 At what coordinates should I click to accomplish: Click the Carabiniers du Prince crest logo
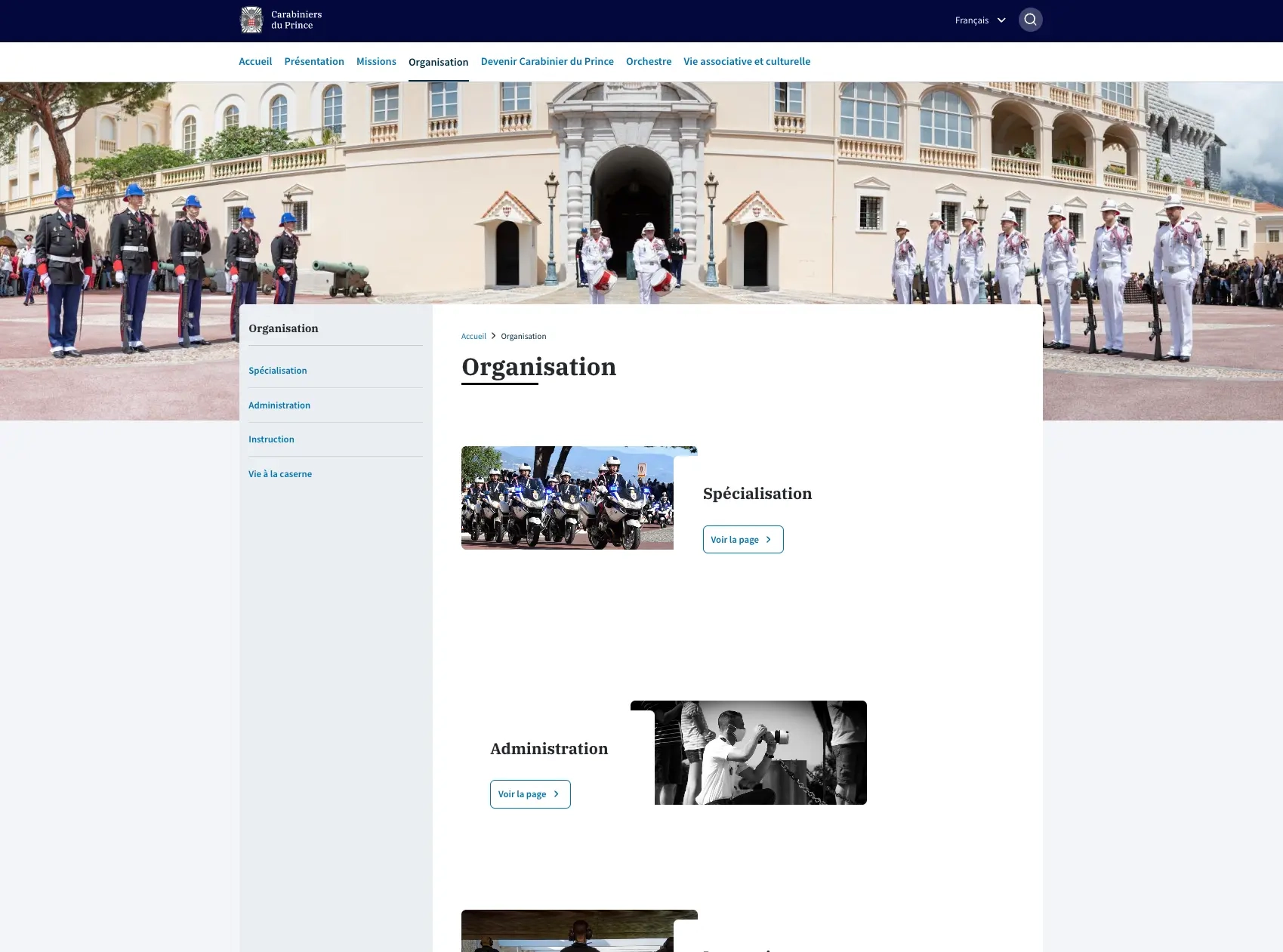251,20
